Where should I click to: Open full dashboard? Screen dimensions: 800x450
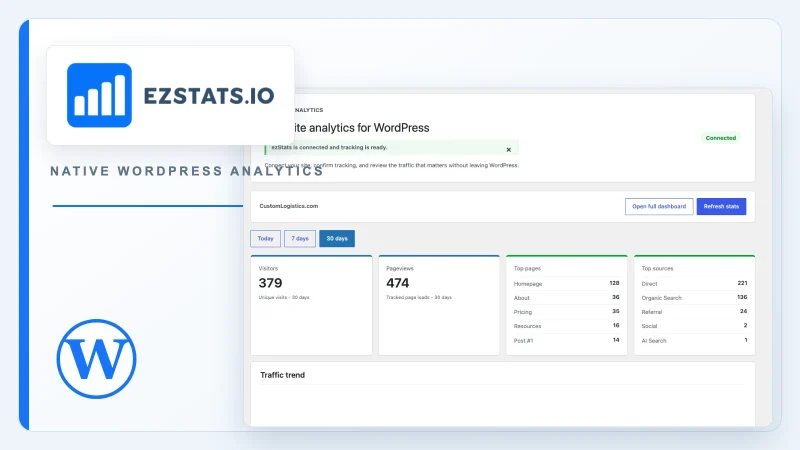pos(659,207)
